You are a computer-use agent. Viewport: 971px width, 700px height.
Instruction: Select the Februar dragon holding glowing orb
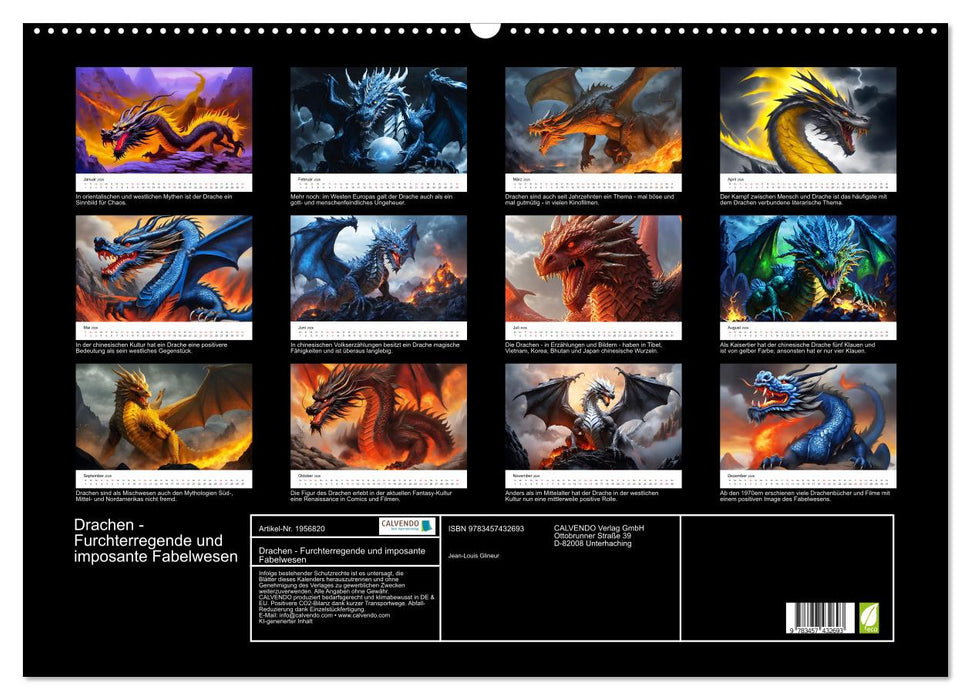[x=378, y=120]
